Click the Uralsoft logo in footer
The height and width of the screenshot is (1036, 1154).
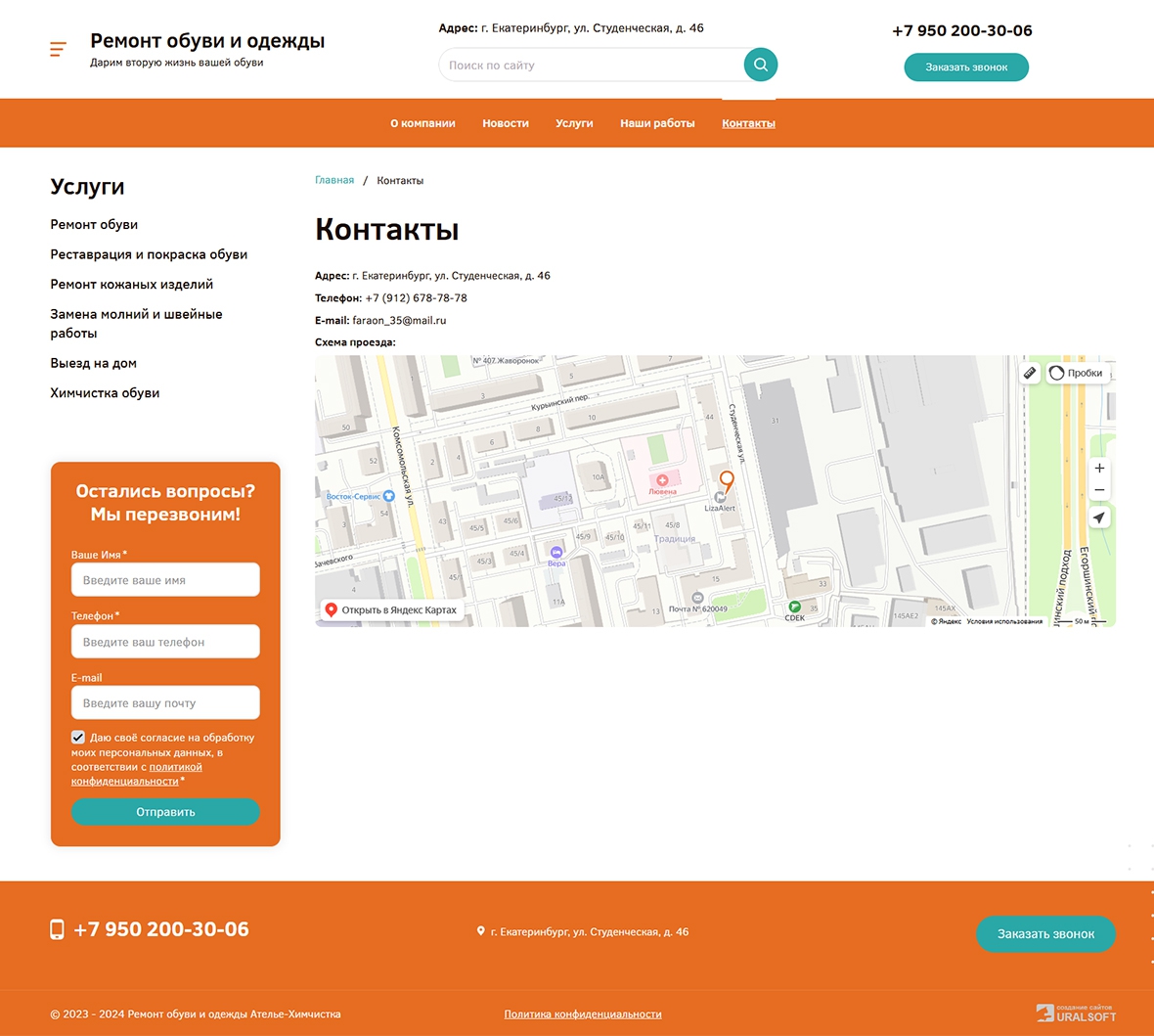point(1076,1013)
